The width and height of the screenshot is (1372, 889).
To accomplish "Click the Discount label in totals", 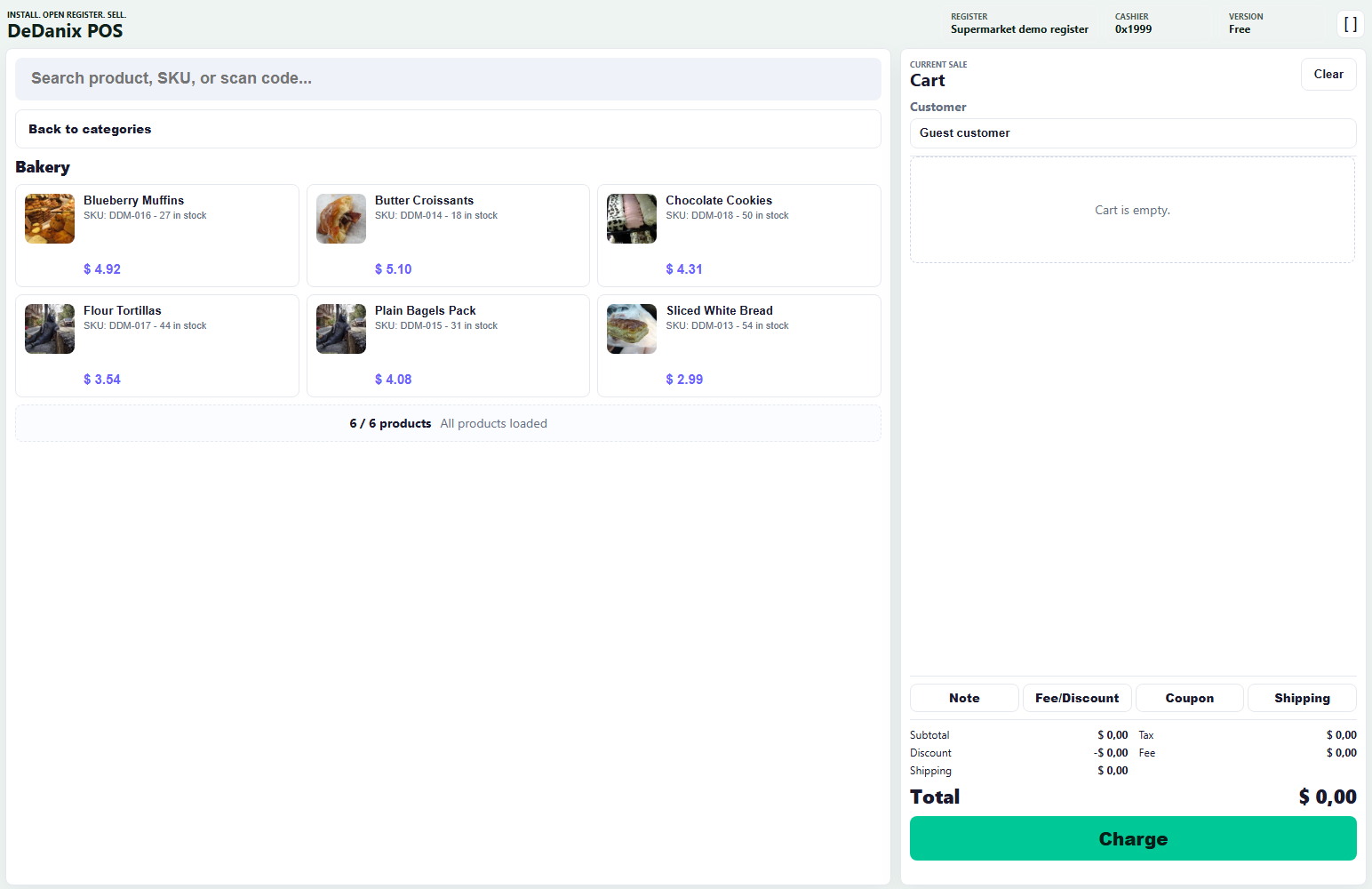I will [x=930, y=753].
